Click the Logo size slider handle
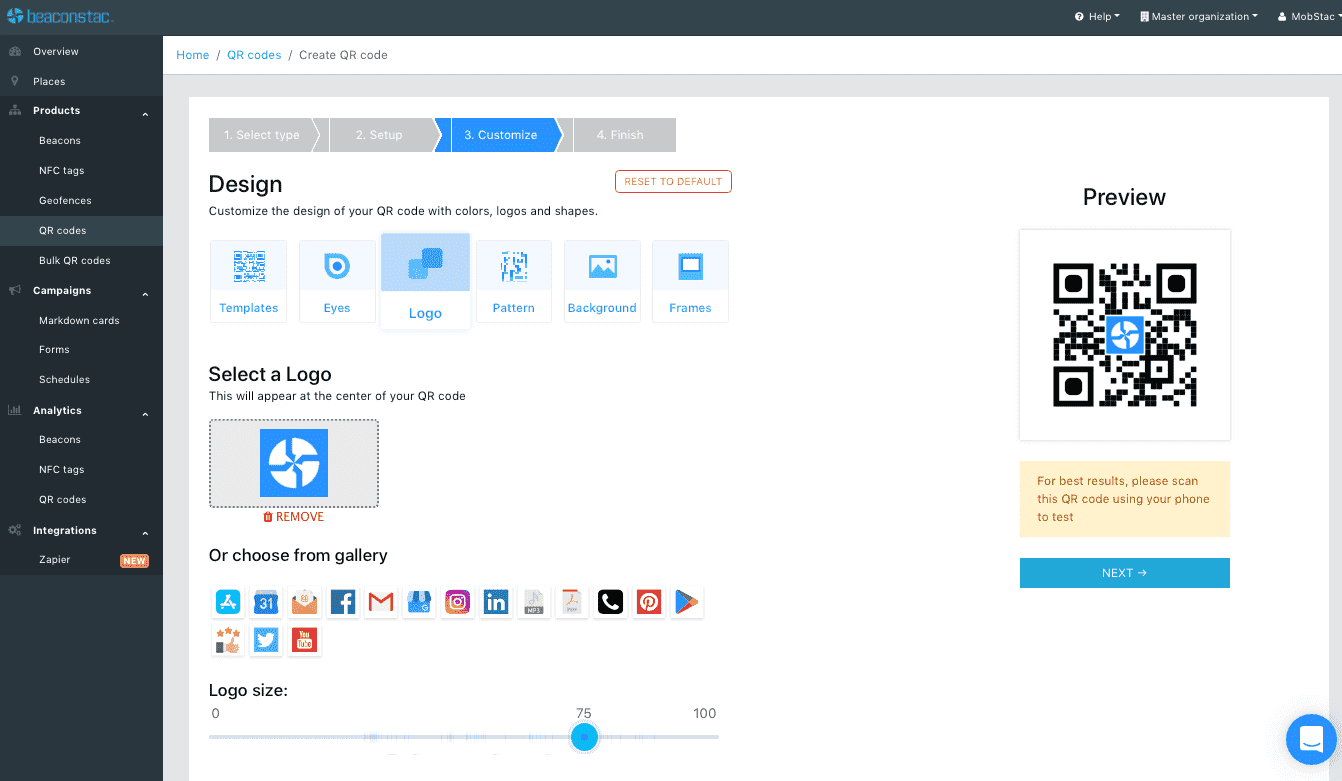 (584, 737)
